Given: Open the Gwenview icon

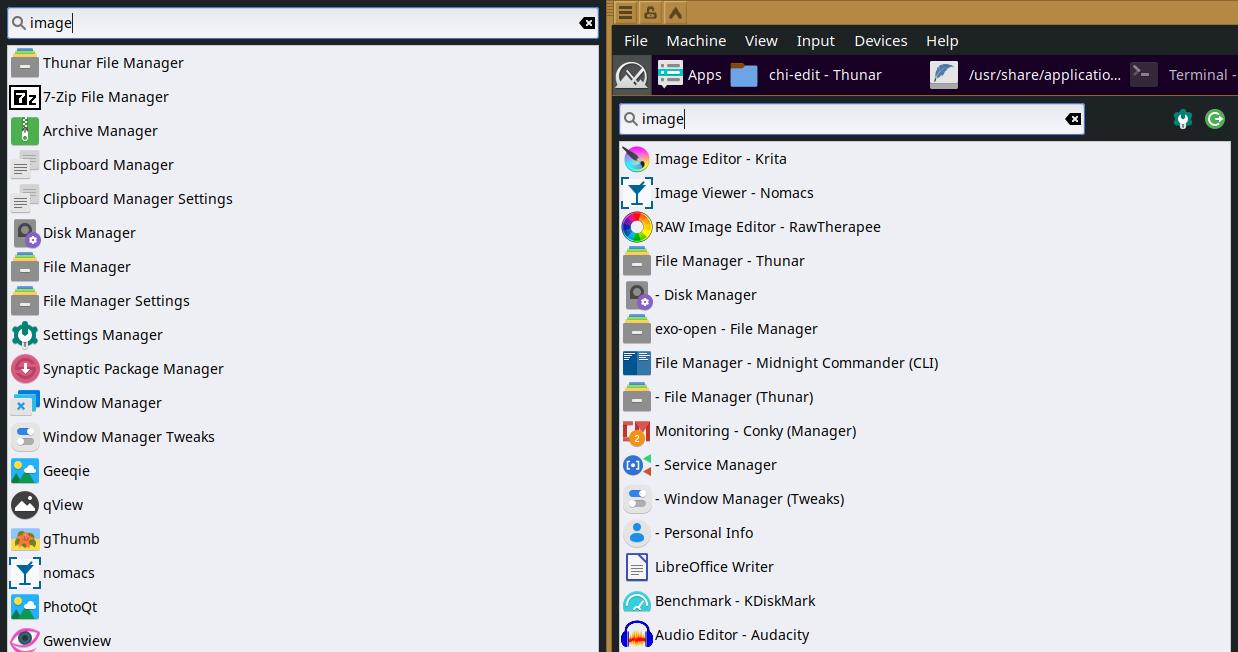Looking at the screenshot, I should [x=24, y=640].
